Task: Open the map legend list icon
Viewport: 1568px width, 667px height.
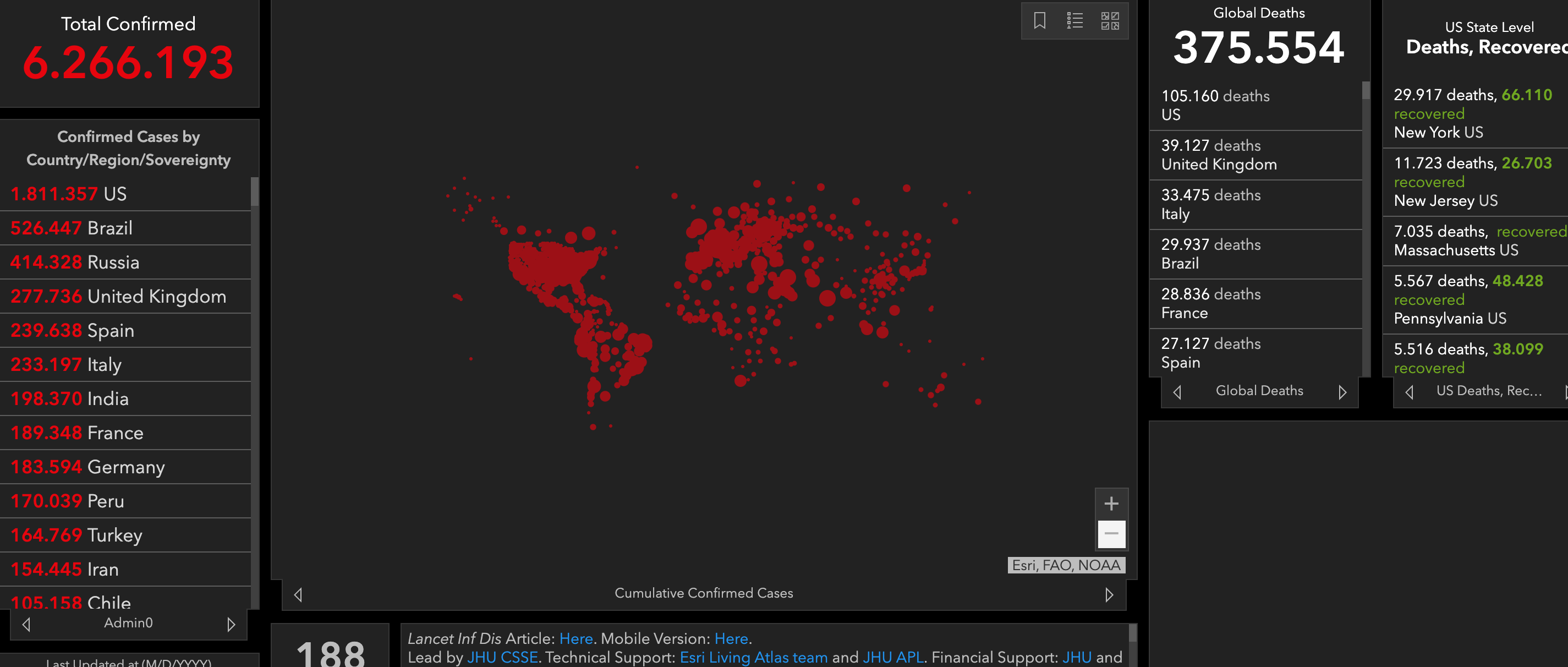Action: [x=1074, y=21]
